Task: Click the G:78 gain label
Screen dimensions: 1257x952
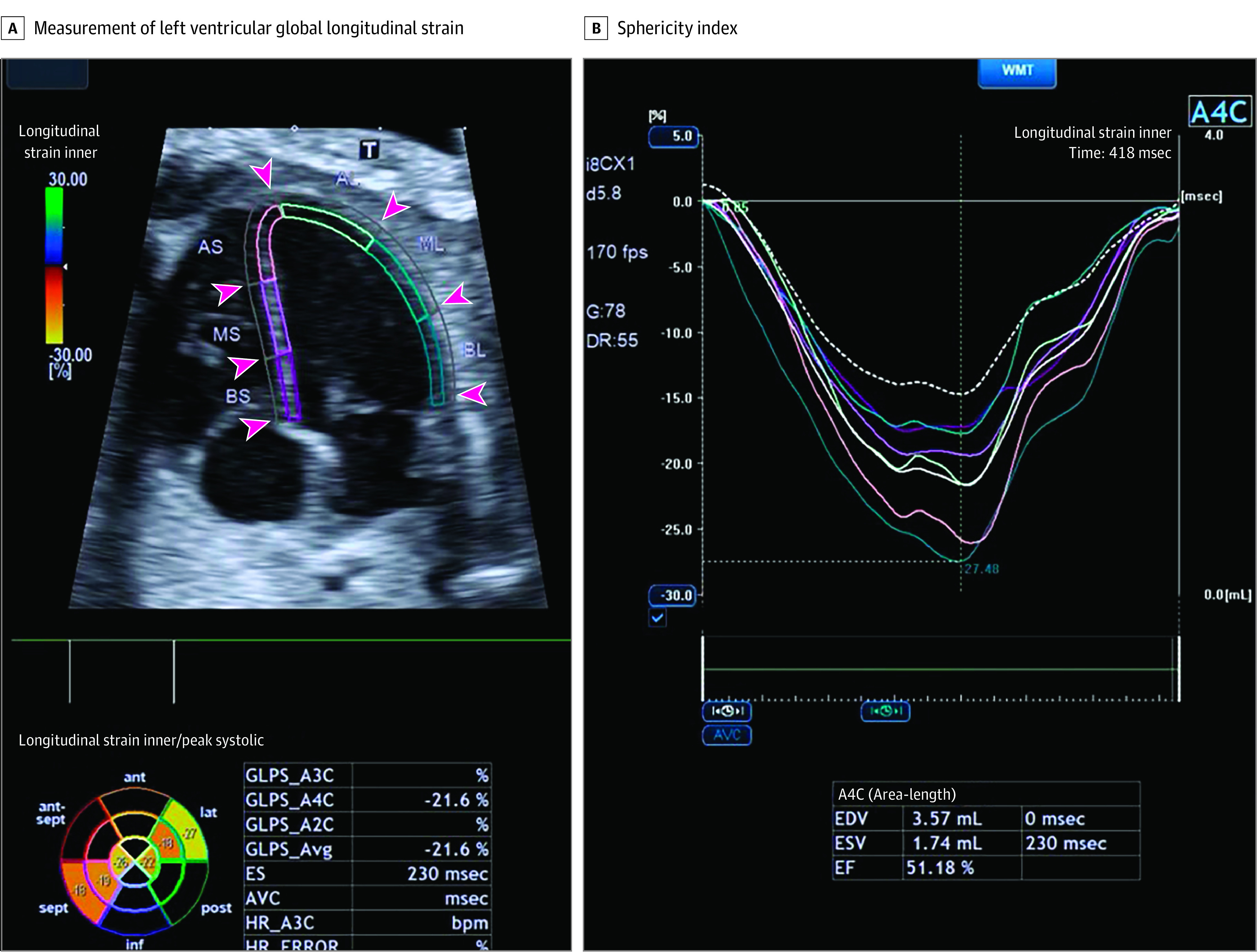Action: point(606,311)
